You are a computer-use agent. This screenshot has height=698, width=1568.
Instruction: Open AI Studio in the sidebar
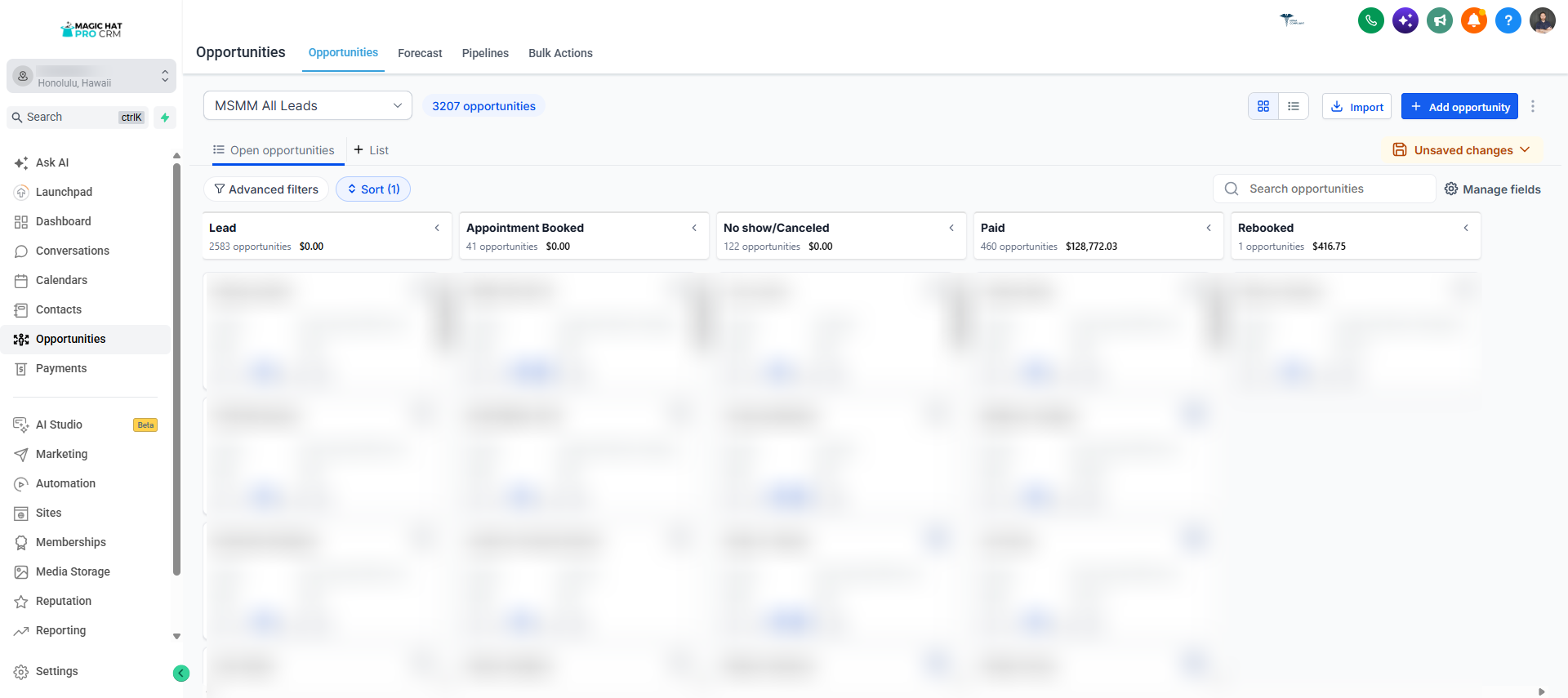59,425
